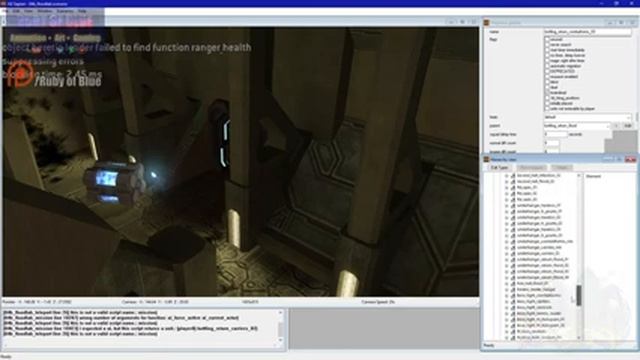640x360 pixels.
Task: Select the Edit Types tab in Hierarchy view
Action: [500, 168]
